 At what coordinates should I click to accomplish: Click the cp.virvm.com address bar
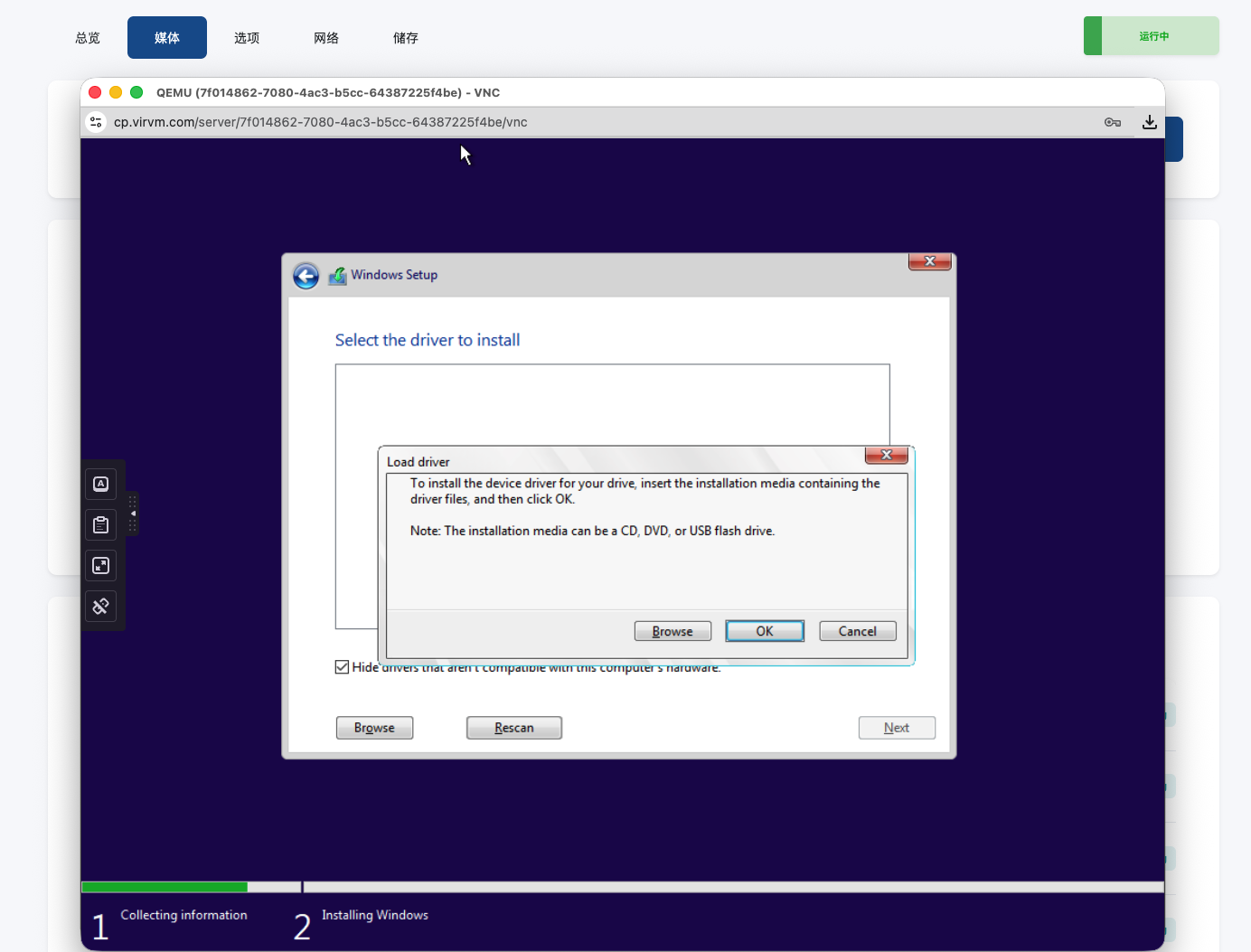321,122
